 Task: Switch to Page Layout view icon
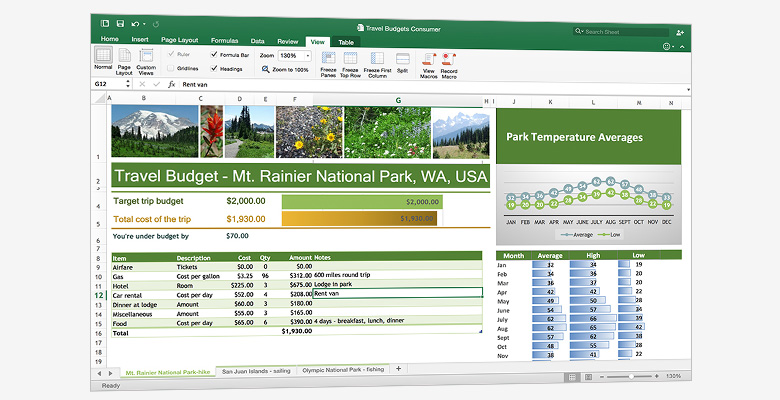click(124, 60)
